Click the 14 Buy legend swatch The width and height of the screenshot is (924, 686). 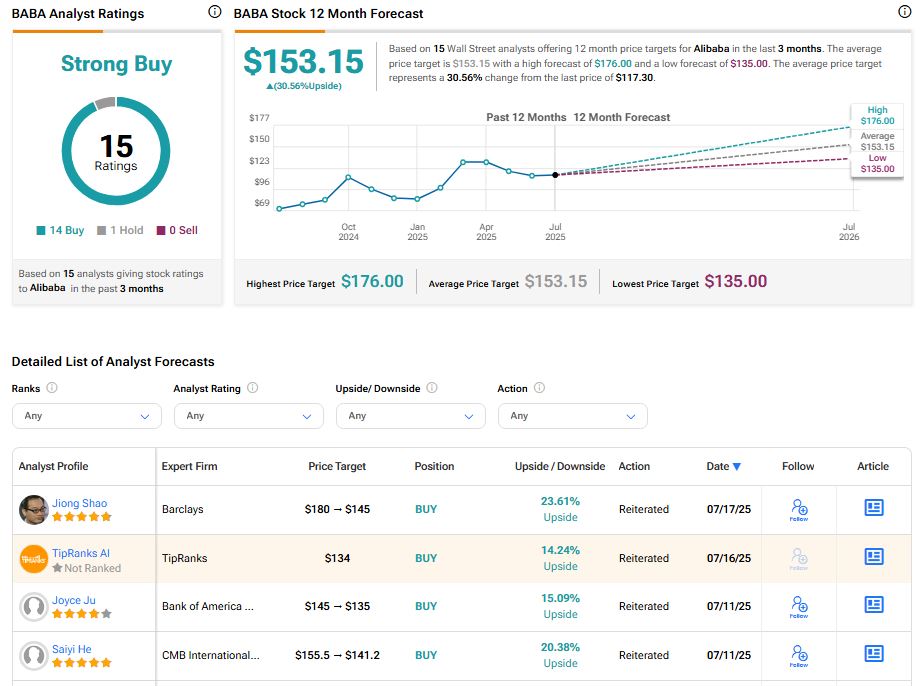pyautogui.click(x=41, y=230)
